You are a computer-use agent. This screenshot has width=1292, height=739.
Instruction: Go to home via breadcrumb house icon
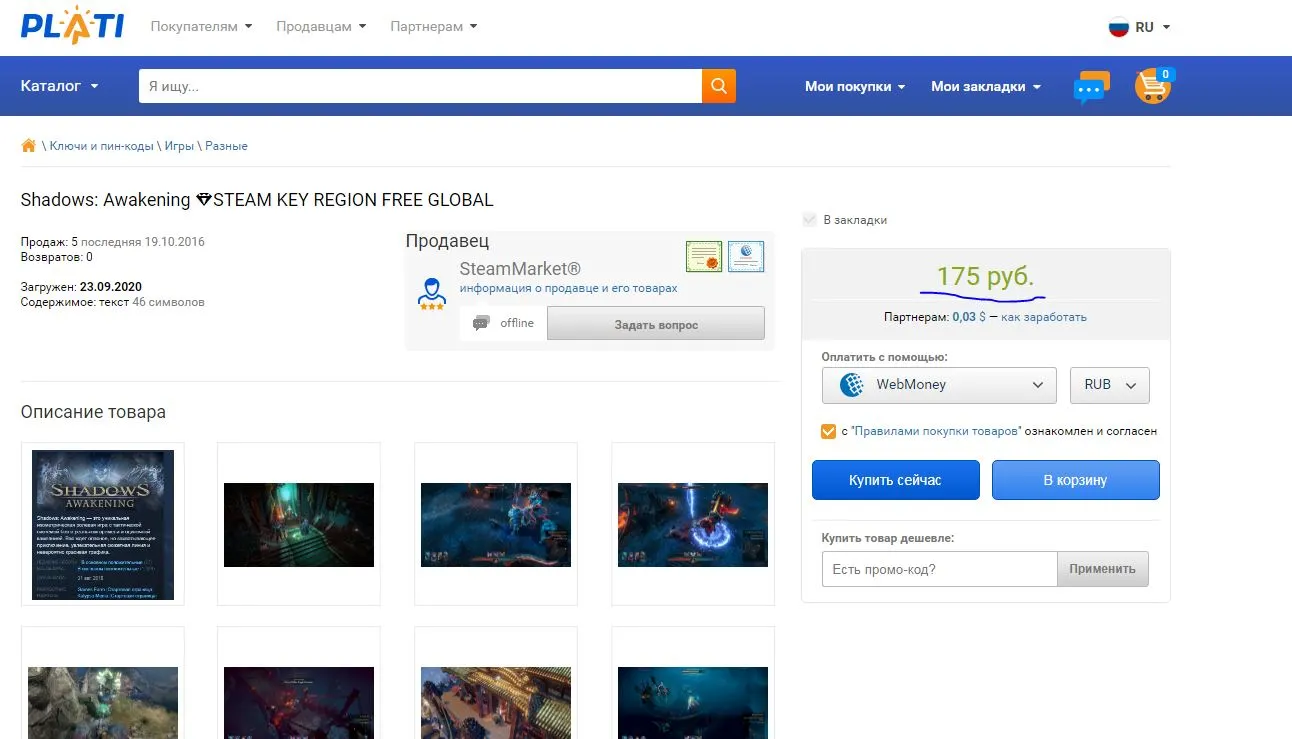28,146
